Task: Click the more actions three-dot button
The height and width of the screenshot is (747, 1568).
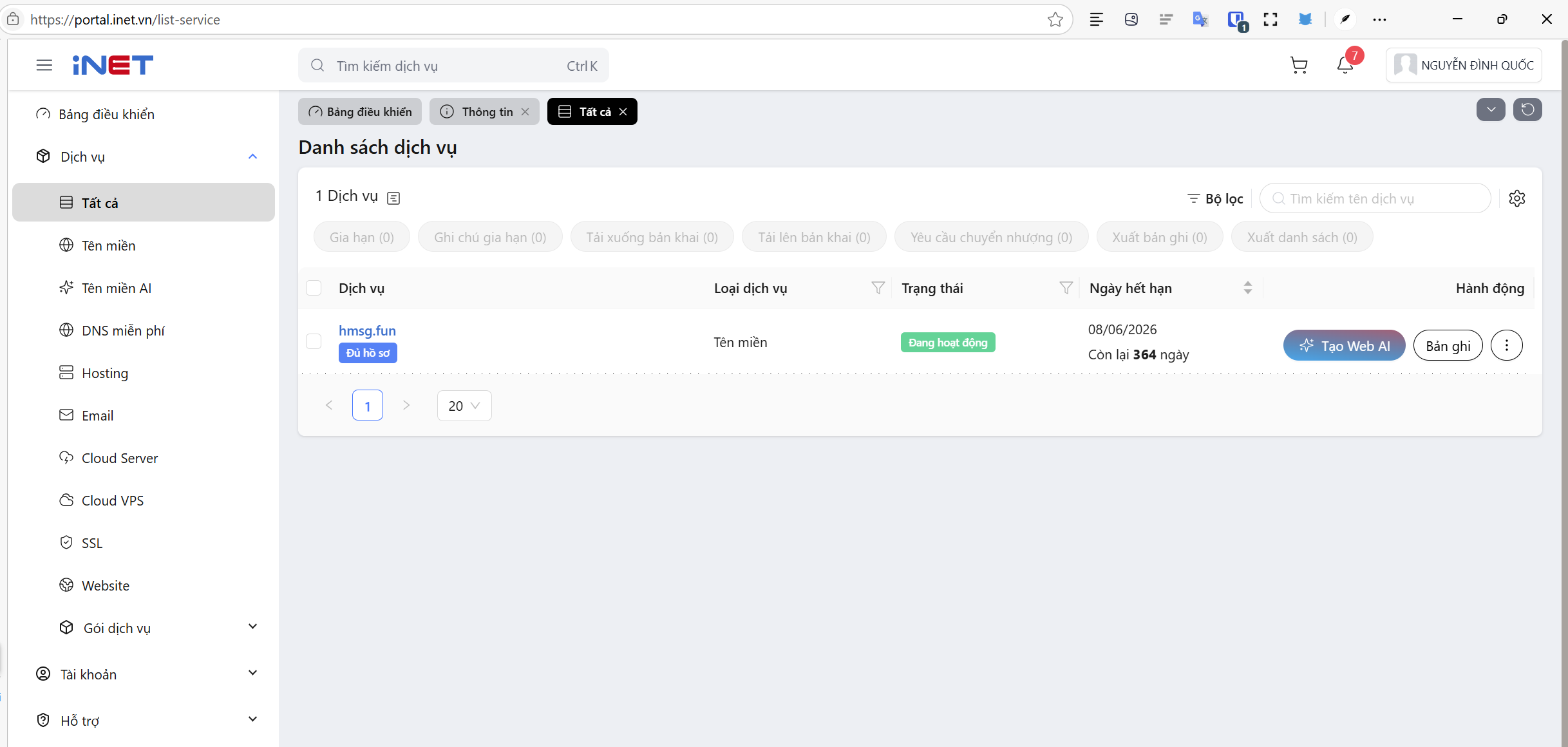Action: click(1506, 346)
